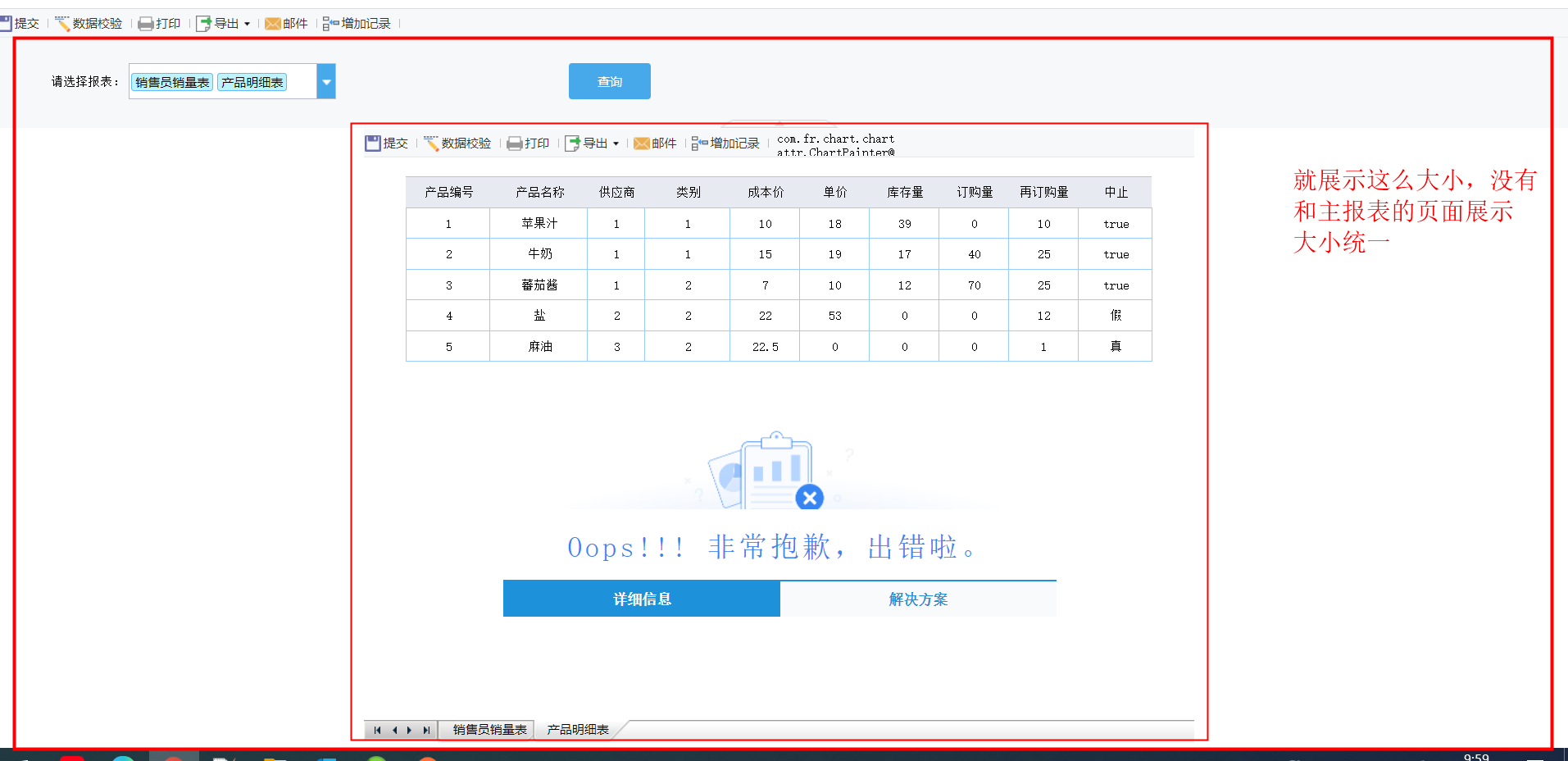Screen dimensions: 1568x761
Task: Go to previous sheet navigation arrow
Action: [x=394, y=730]
